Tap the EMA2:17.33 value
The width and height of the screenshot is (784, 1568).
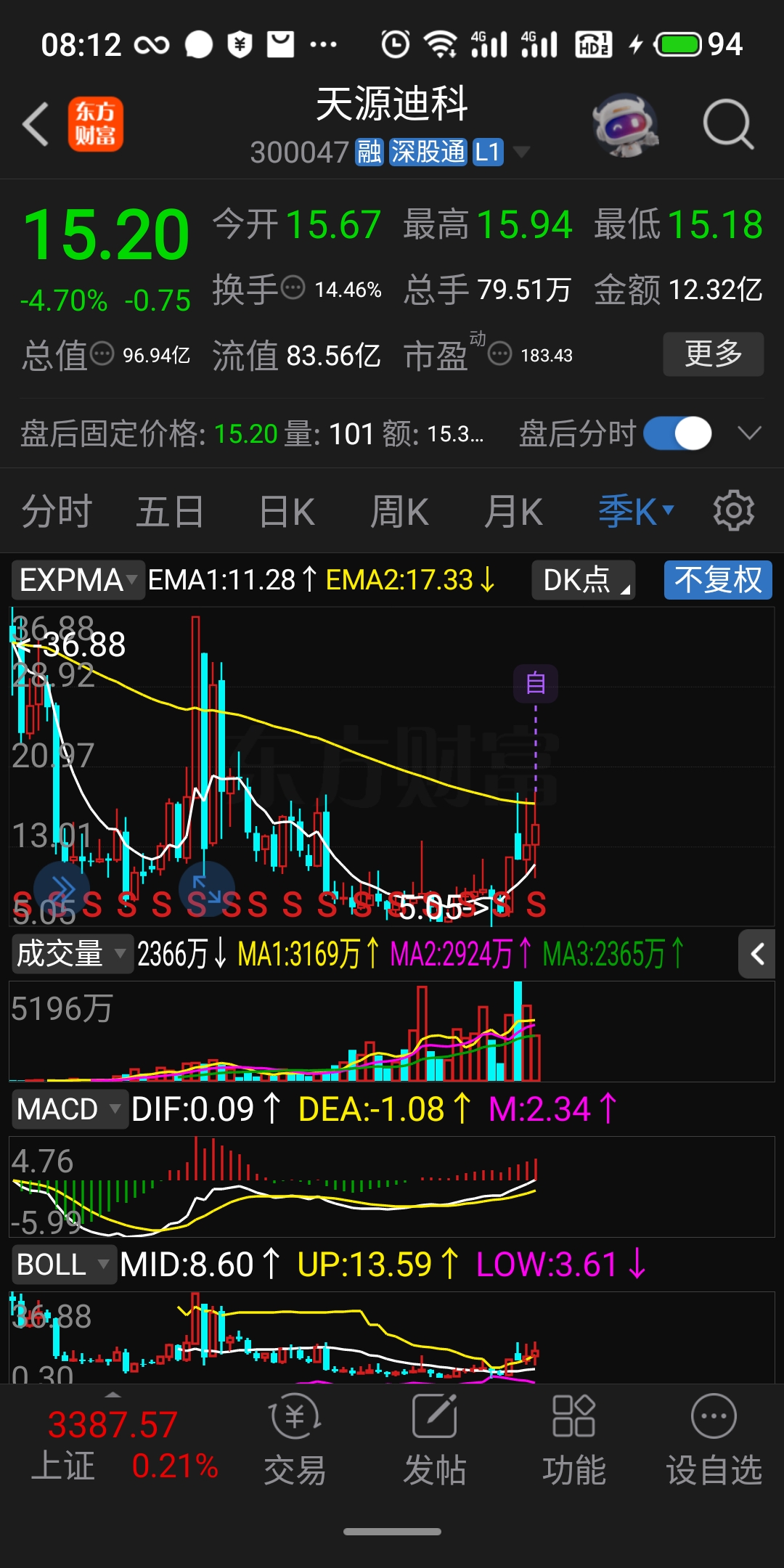click(x=411, y=580)
